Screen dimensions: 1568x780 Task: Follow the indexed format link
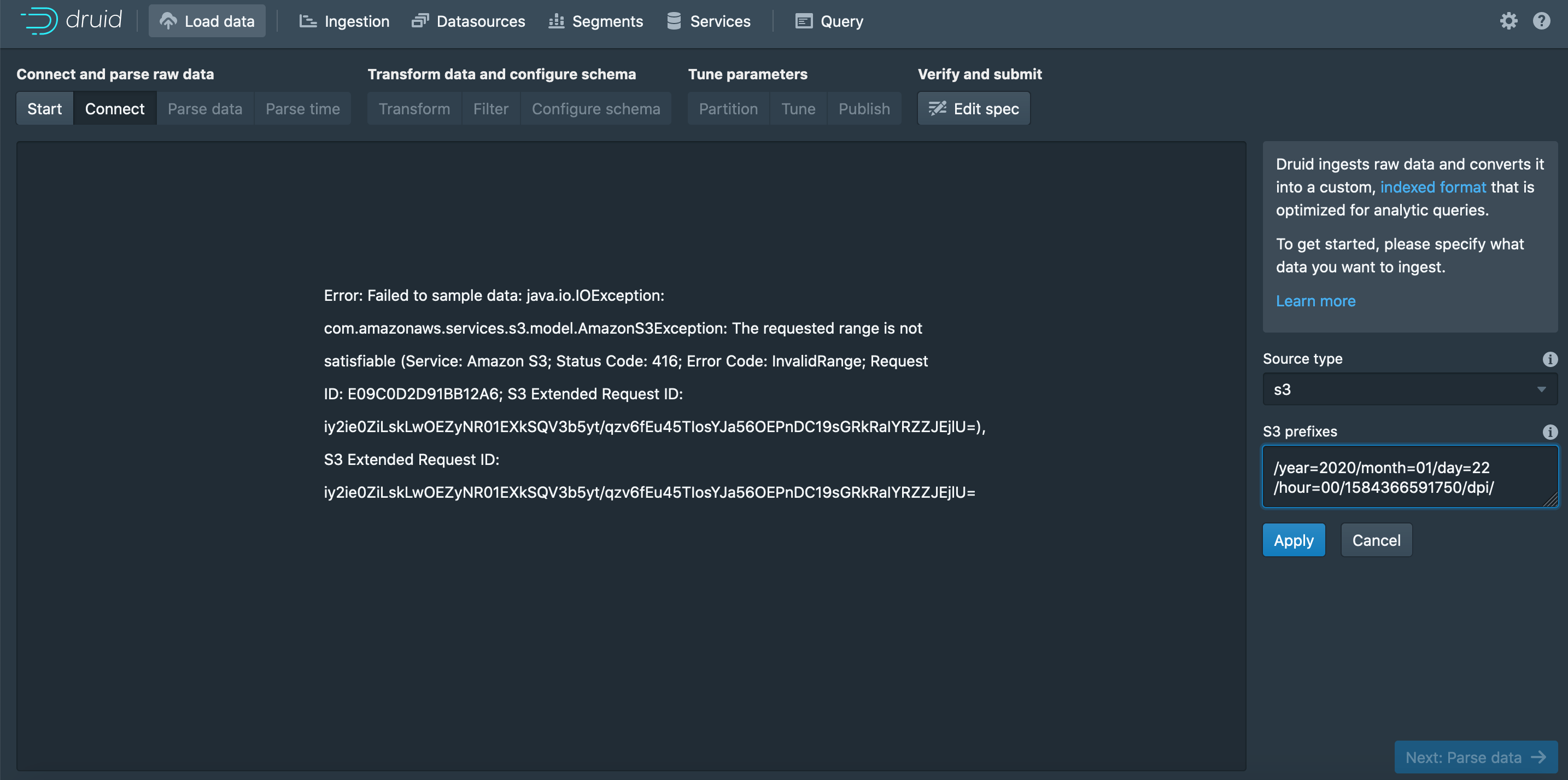point(1432,187)
